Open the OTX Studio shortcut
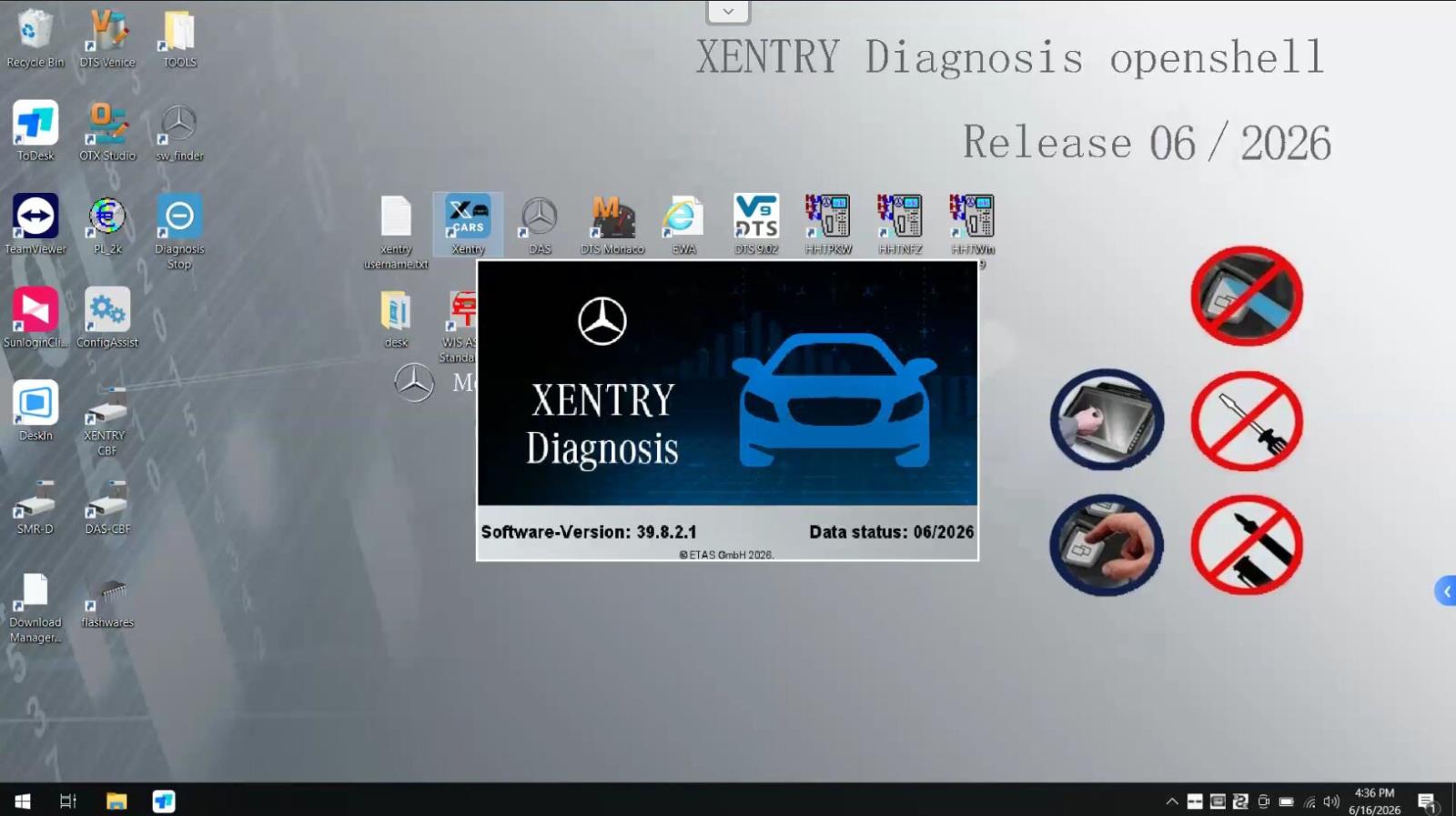Viewport: 1456px width, 816px height. click(107, 132)
